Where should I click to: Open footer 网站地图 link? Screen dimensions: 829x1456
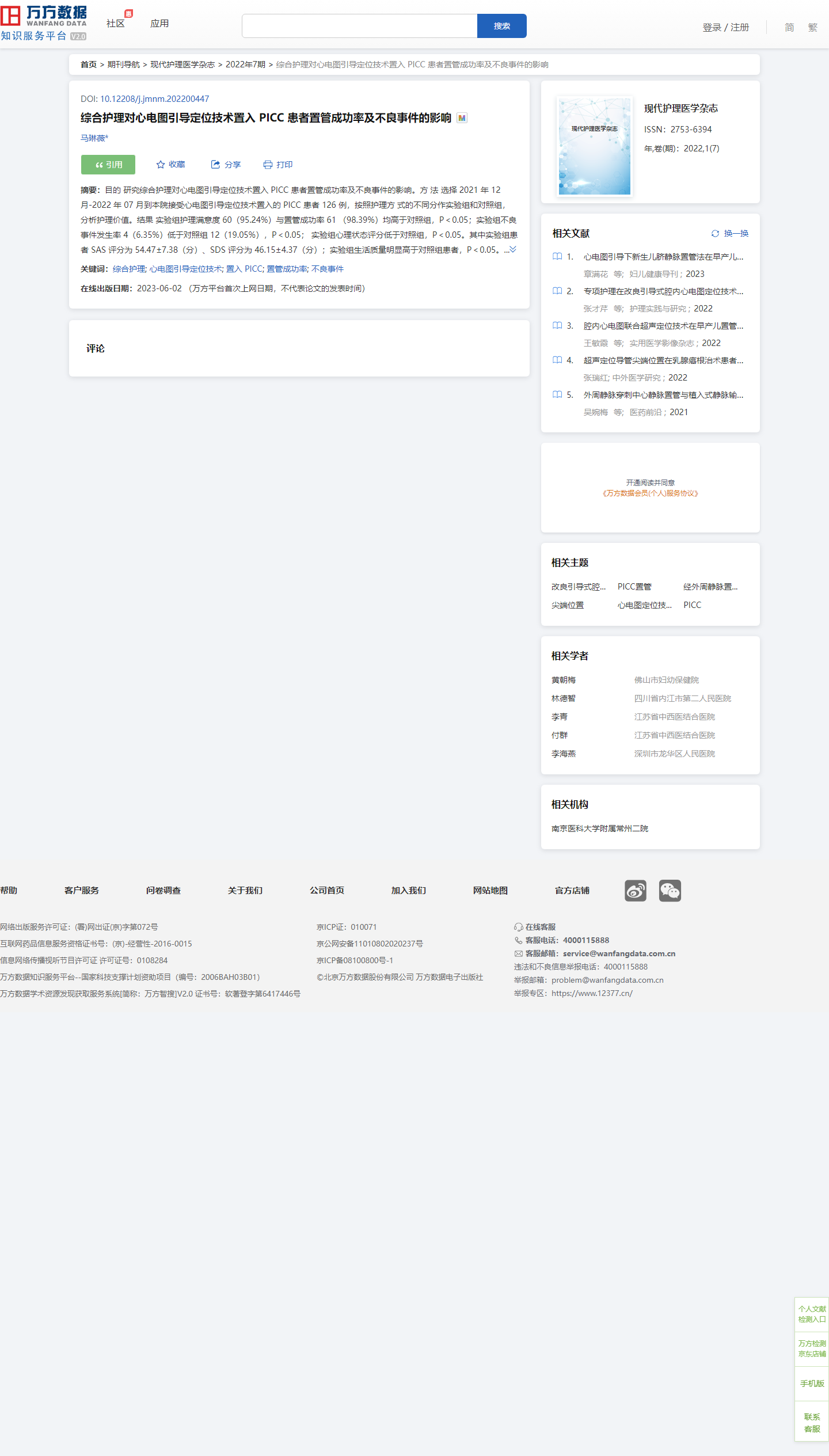coord(490,891)
